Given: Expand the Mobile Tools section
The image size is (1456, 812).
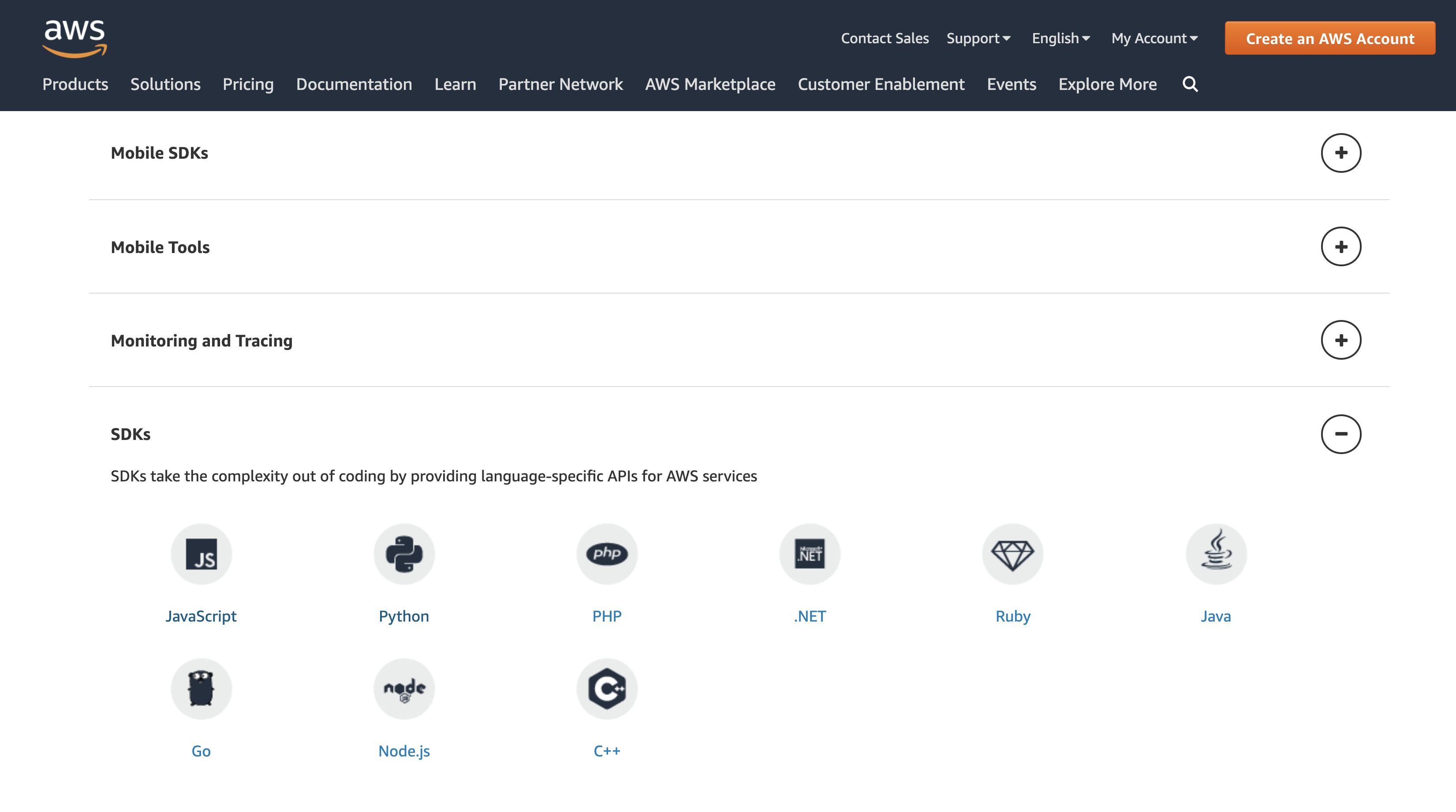Looking at the screenshot, I should tap(1341, 246).
